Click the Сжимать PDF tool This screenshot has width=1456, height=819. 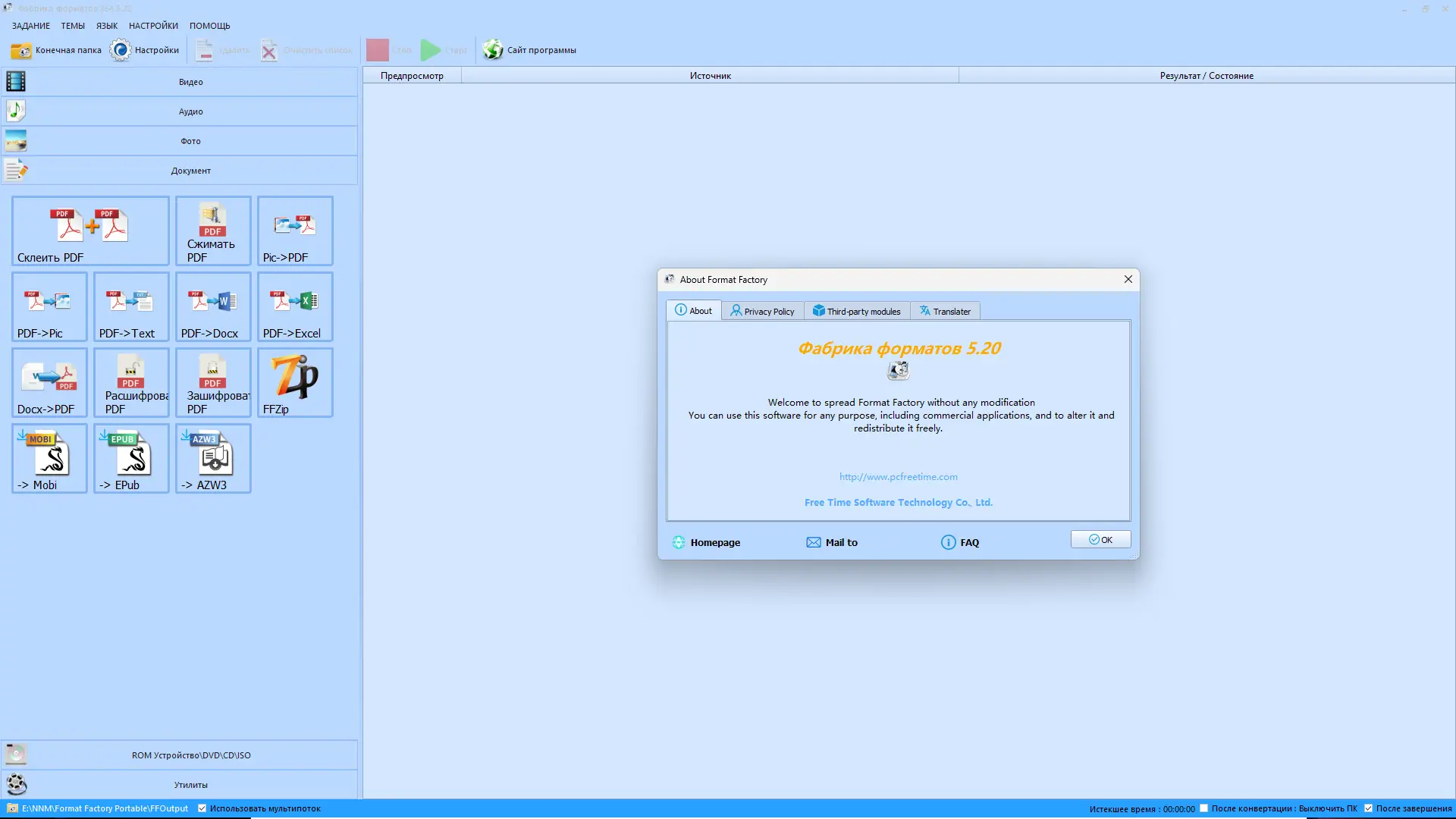213,231
